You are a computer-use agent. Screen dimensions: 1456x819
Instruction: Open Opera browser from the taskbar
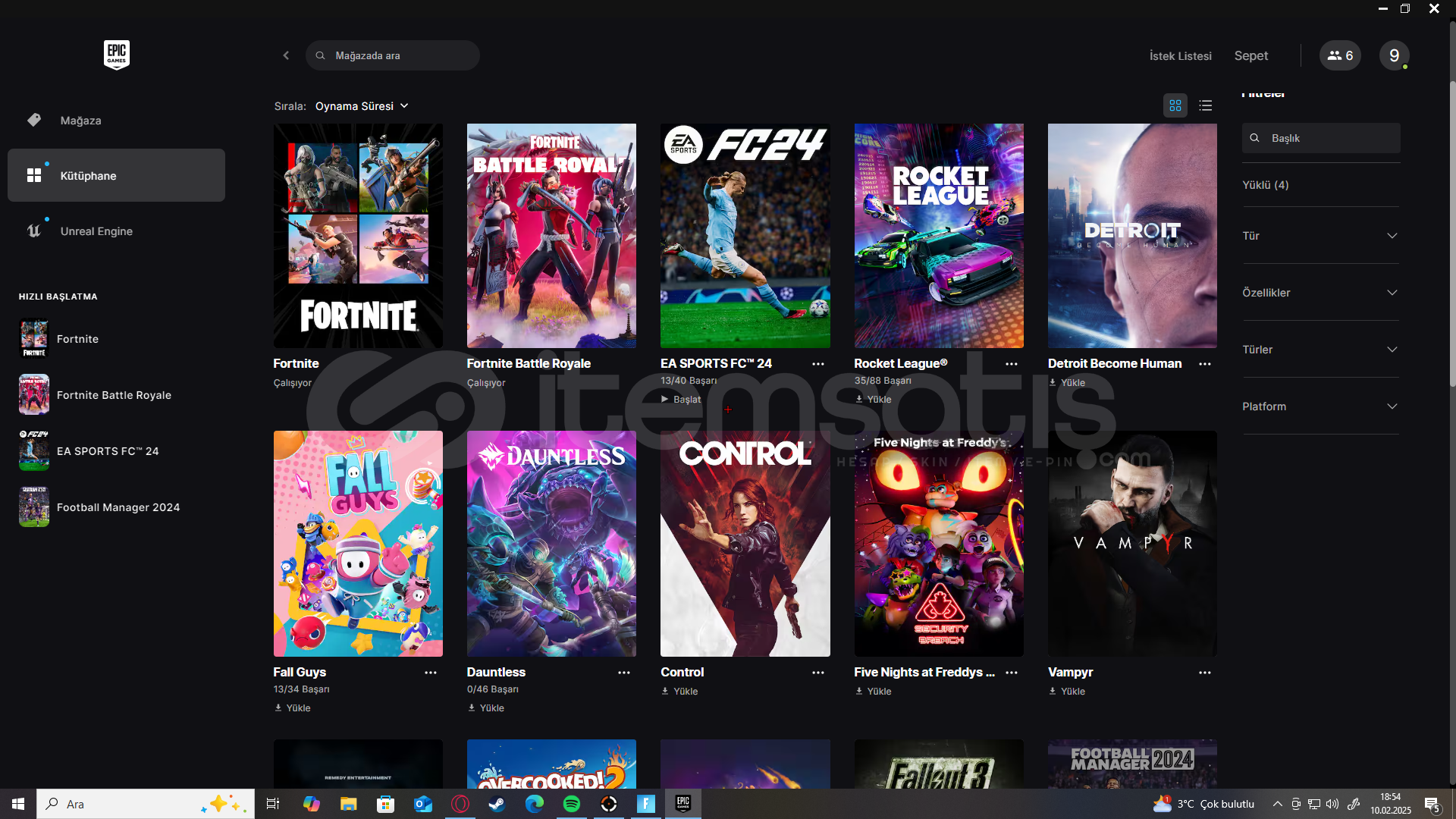click(x=460, y=804)
